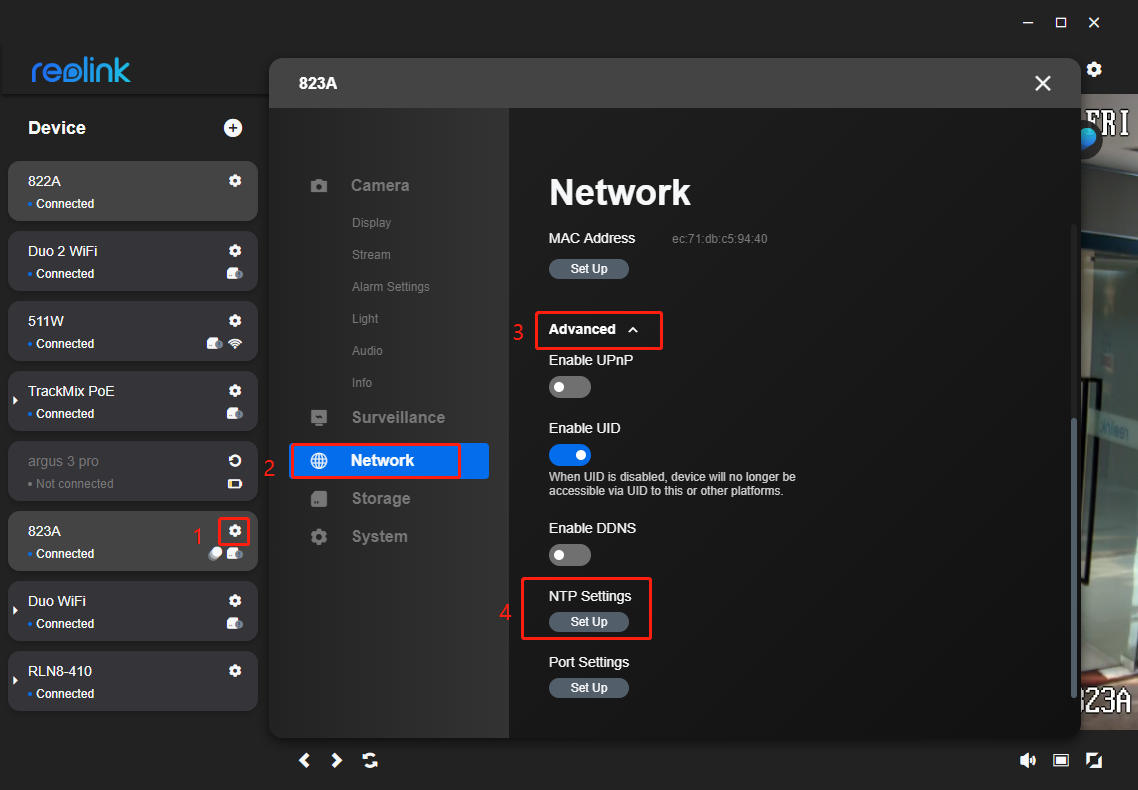Click the settings panel vertical scrollbar
1138x790 pixels.
1074,557
